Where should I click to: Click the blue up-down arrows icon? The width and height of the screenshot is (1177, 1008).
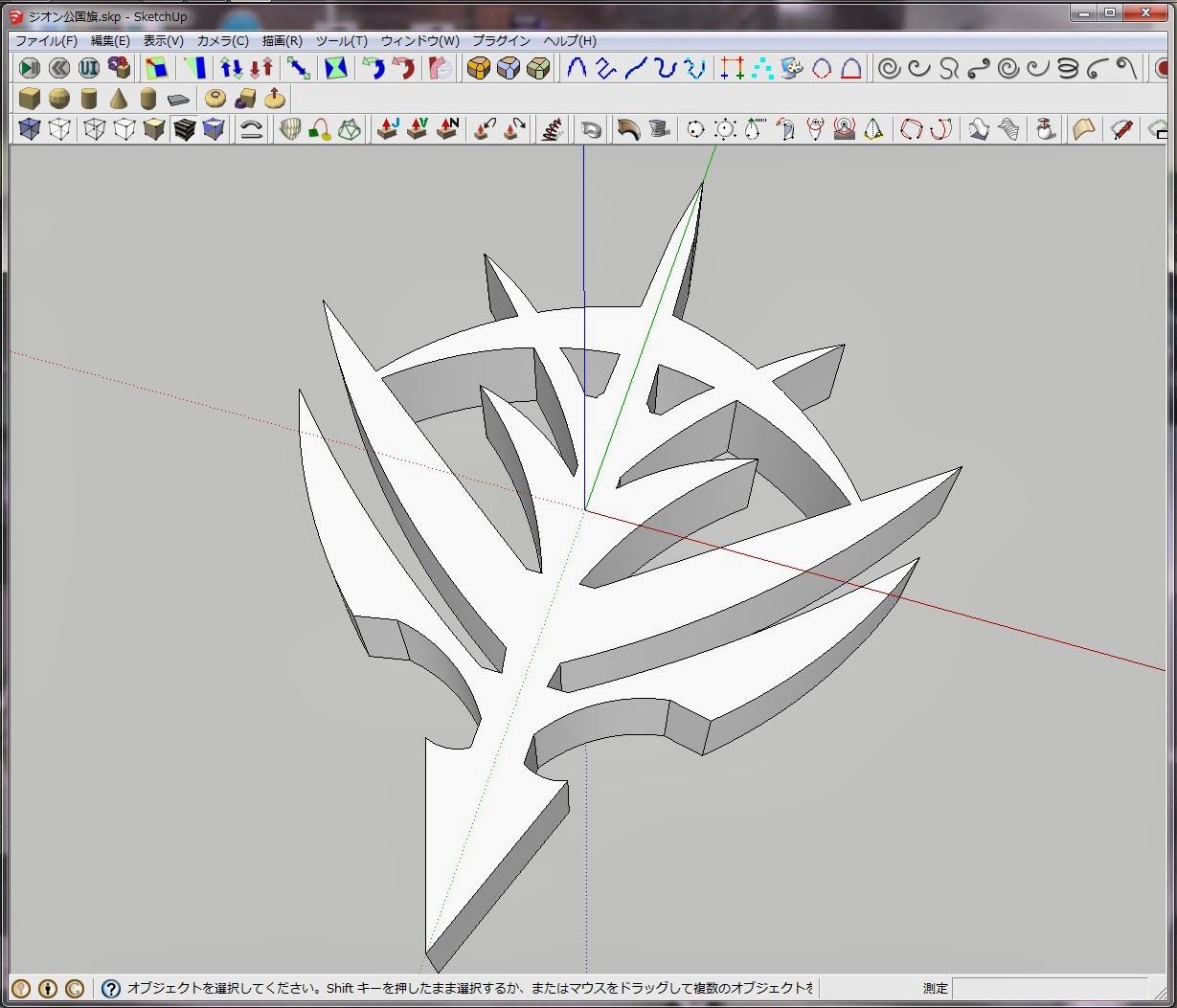coord(232,68)
